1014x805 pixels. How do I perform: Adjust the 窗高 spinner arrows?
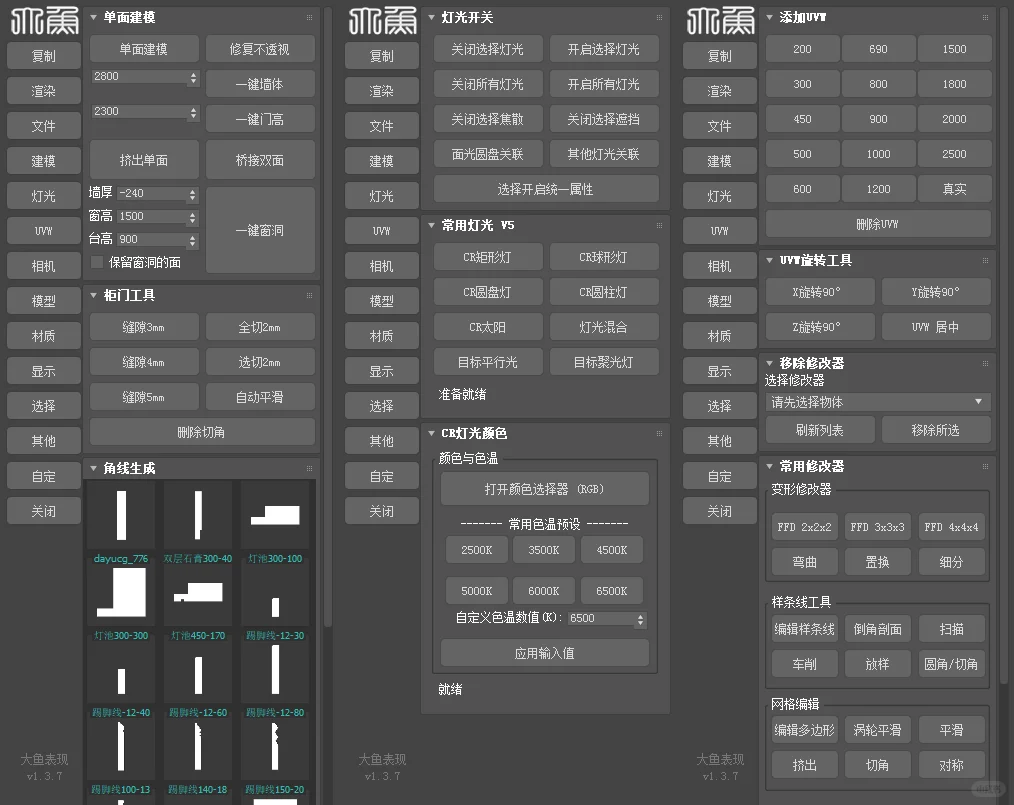point(193,218)
